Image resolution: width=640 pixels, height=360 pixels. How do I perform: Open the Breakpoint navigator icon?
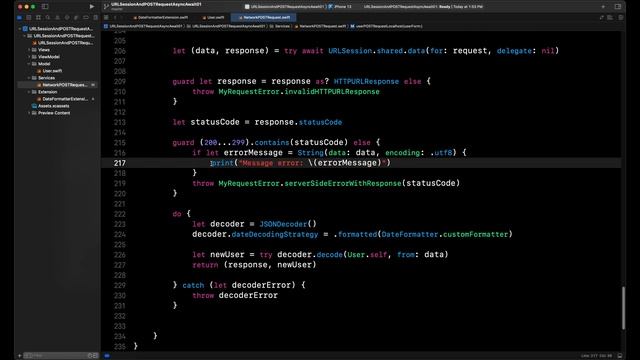[x=86, y=18]
